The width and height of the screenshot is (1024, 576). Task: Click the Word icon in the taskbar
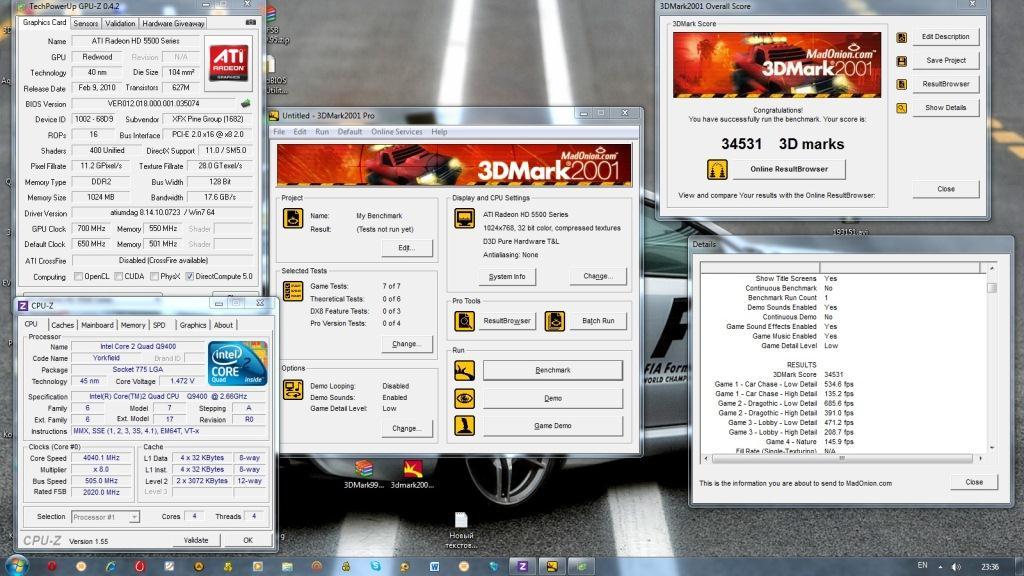point(434,566)
